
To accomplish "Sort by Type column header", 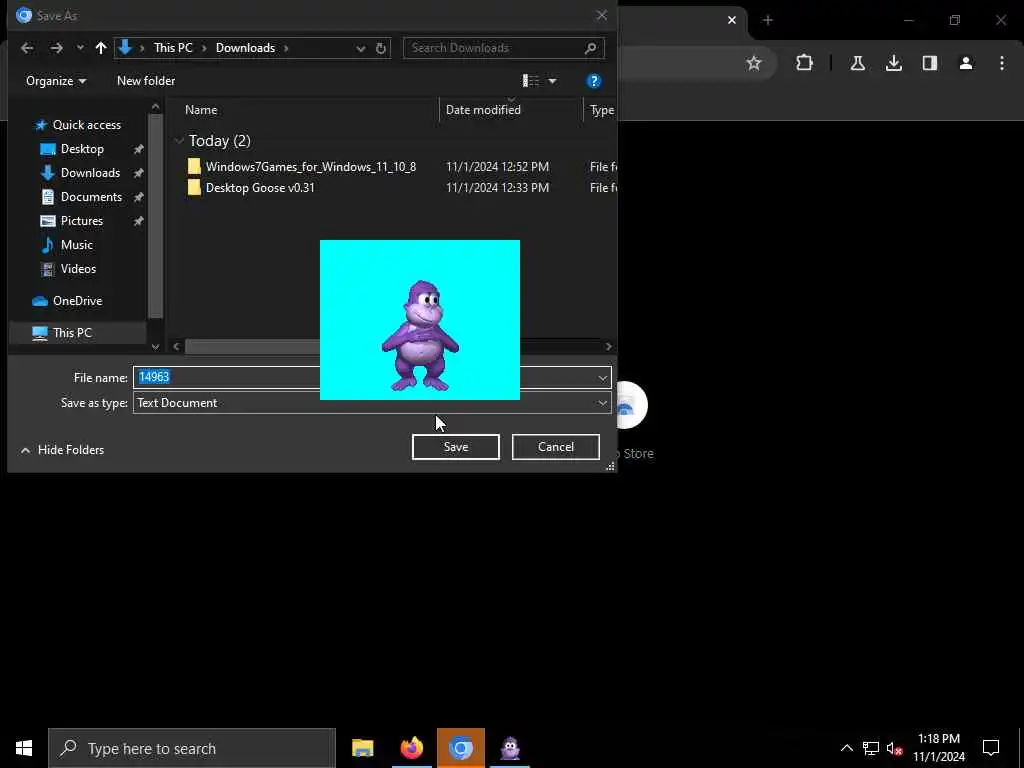I will pos(601,110).
